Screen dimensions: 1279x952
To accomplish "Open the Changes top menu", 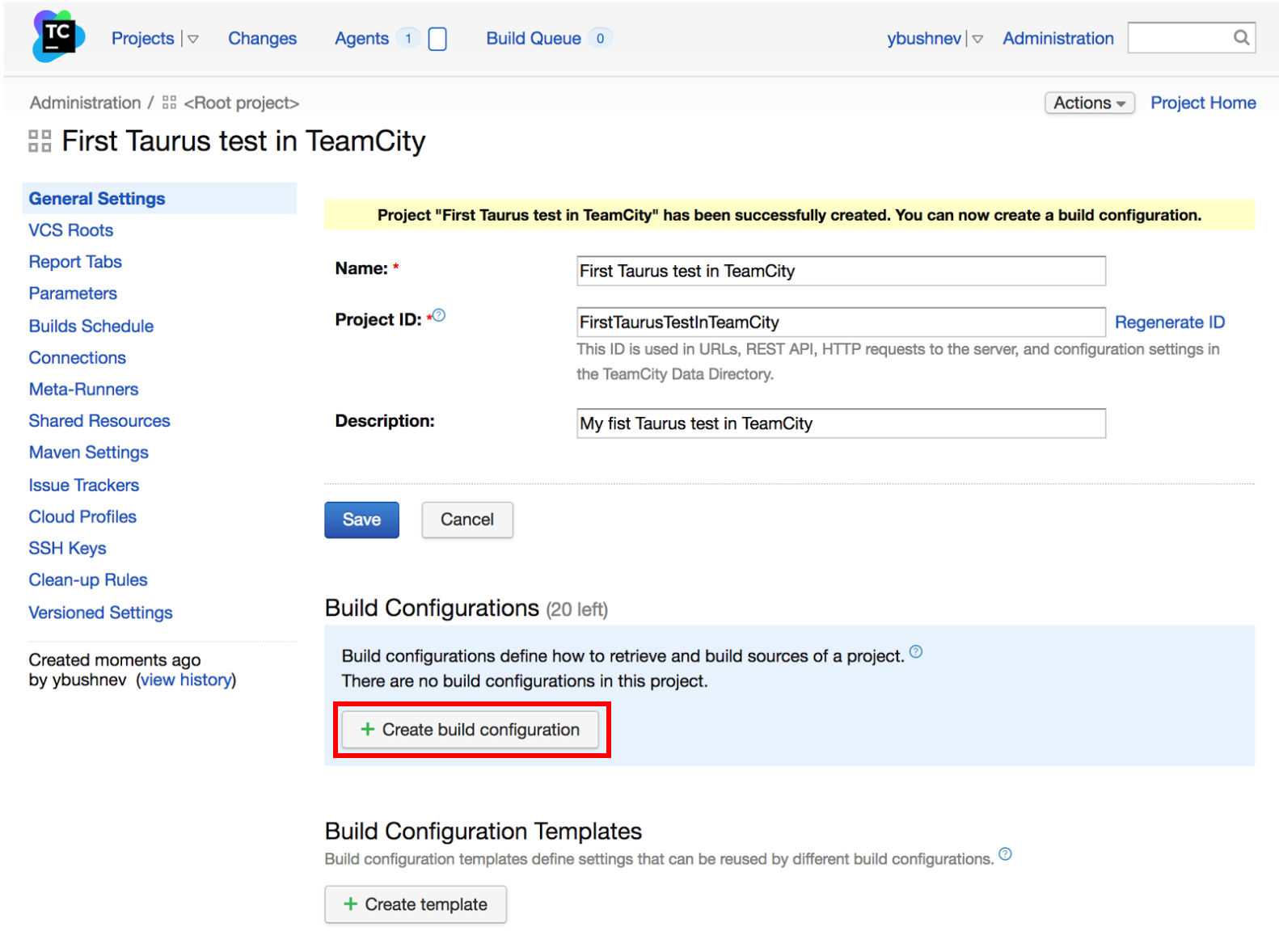I will pyautogui.click(x=262, y=38).
